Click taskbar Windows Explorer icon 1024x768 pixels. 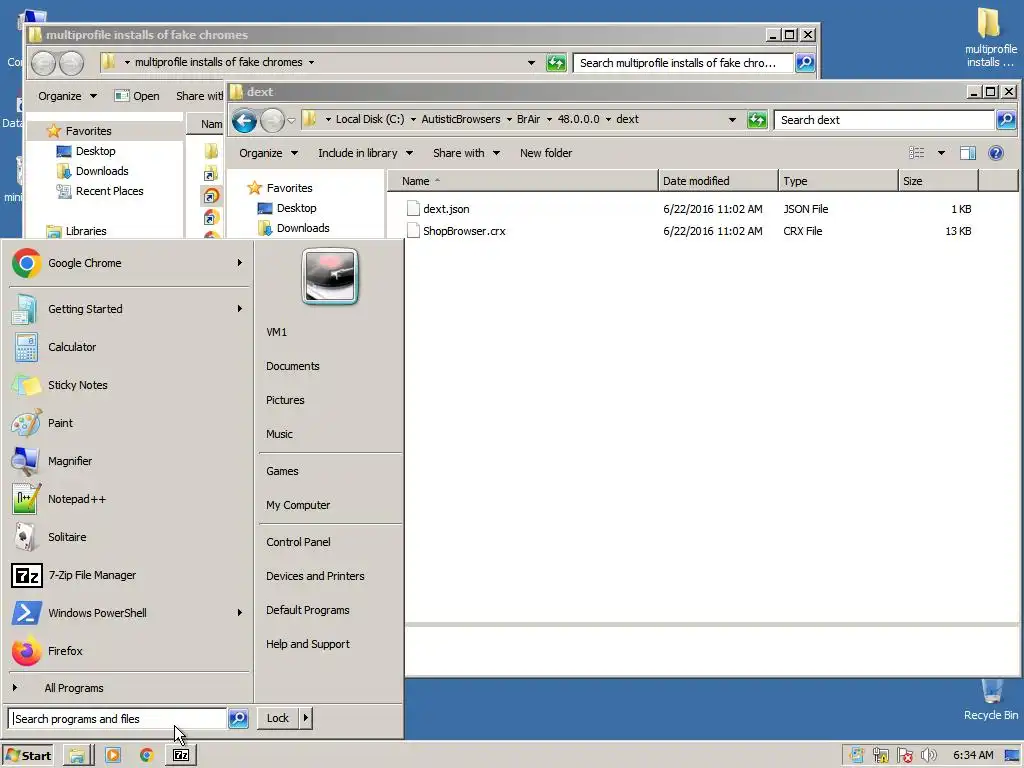(77, 756)
